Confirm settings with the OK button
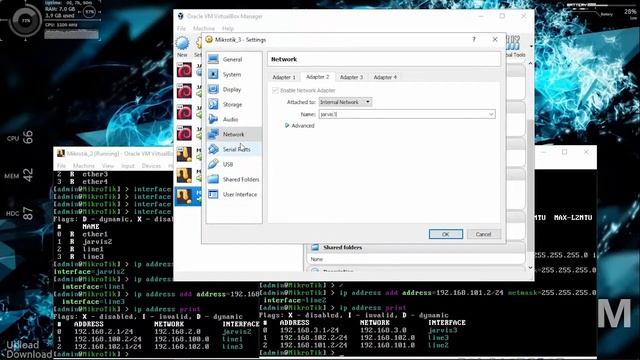The width and height of the screenshot is (640, 360). point(446,234)
